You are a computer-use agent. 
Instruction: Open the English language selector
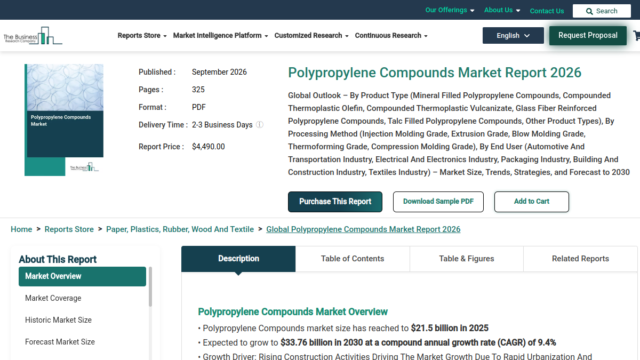click(x=513, y=36)
